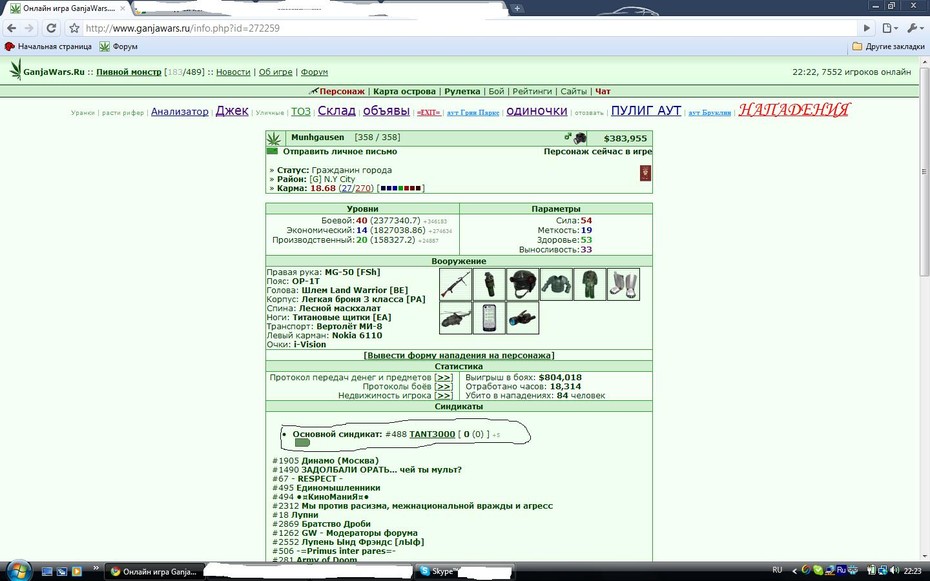This screenshot has height=581, width=930.
Task: Click the RU language indicator on the taskbar
Action: pos(777,570)
